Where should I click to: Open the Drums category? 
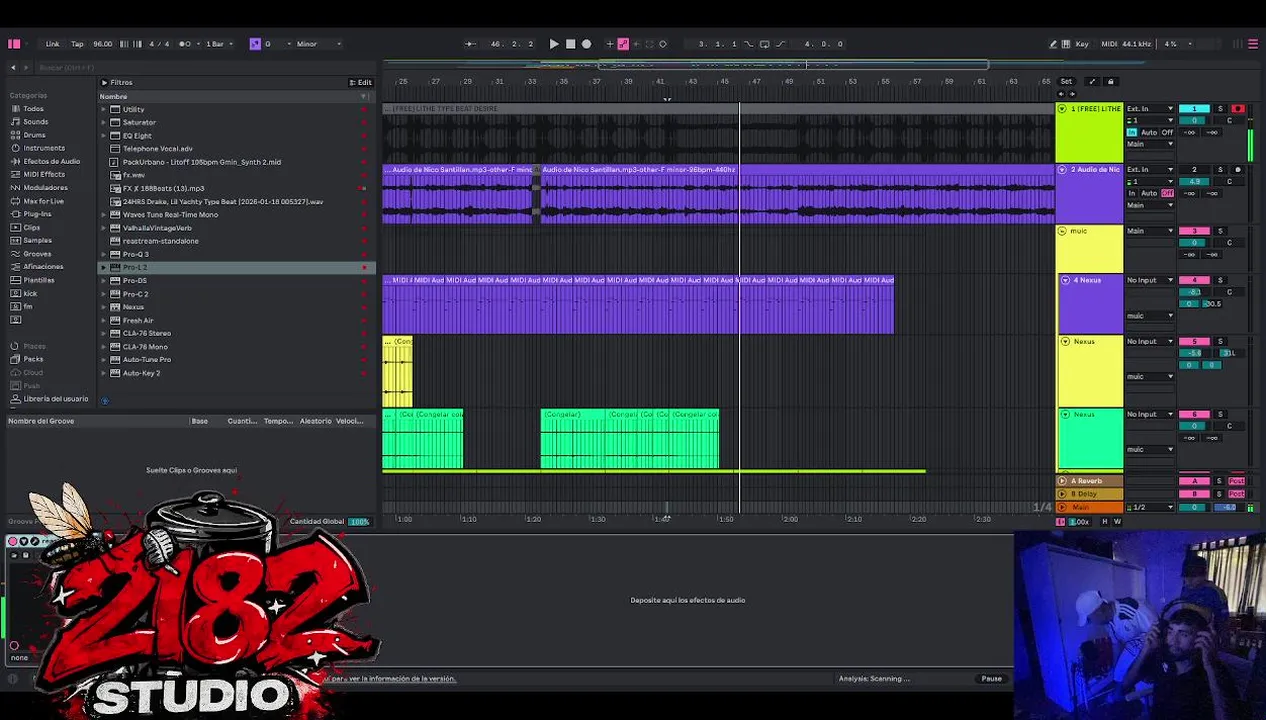coord(34,135)
